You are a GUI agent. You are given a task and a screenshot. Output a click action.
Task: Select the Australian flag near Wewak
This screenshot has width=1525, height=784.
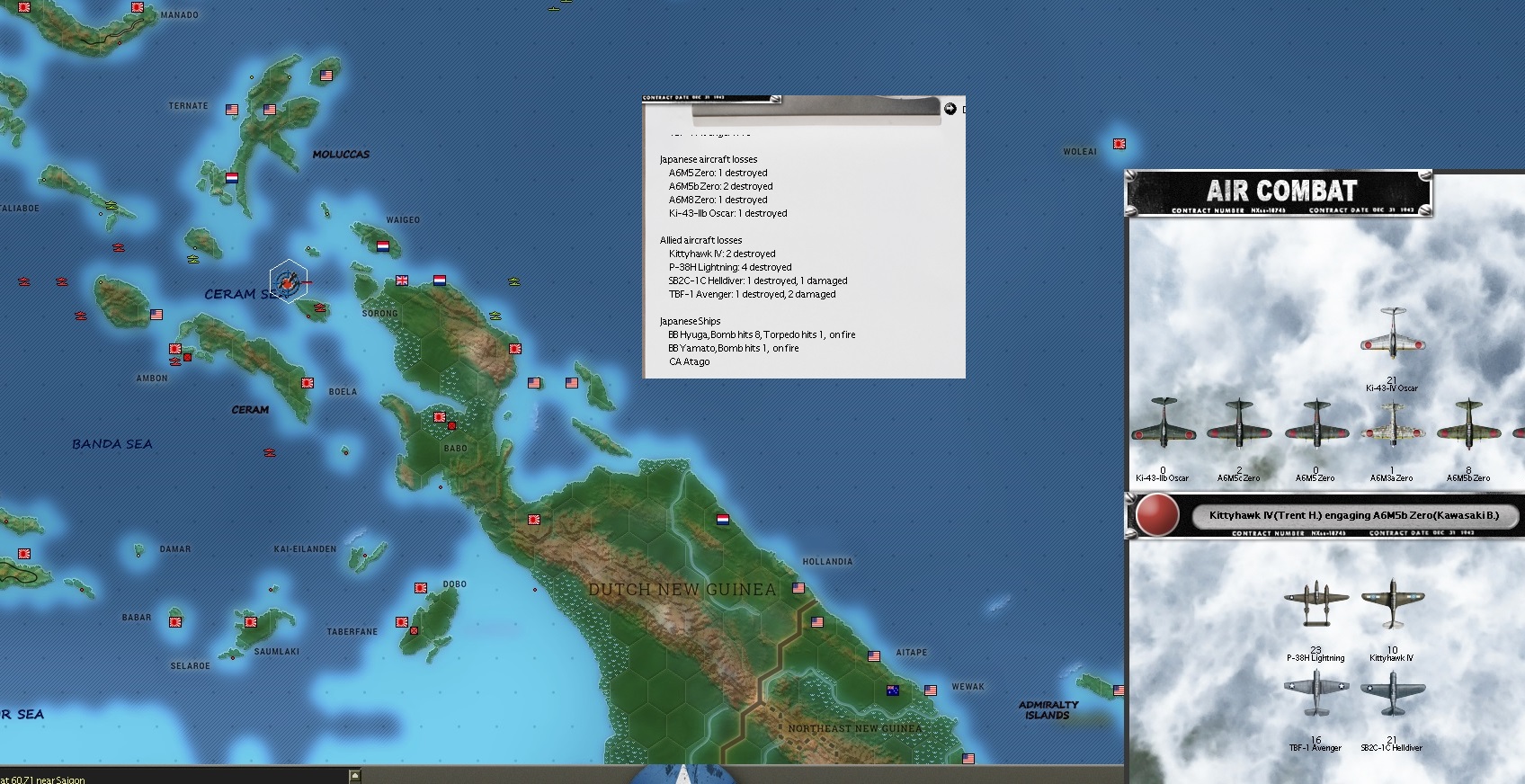(893, 690)
